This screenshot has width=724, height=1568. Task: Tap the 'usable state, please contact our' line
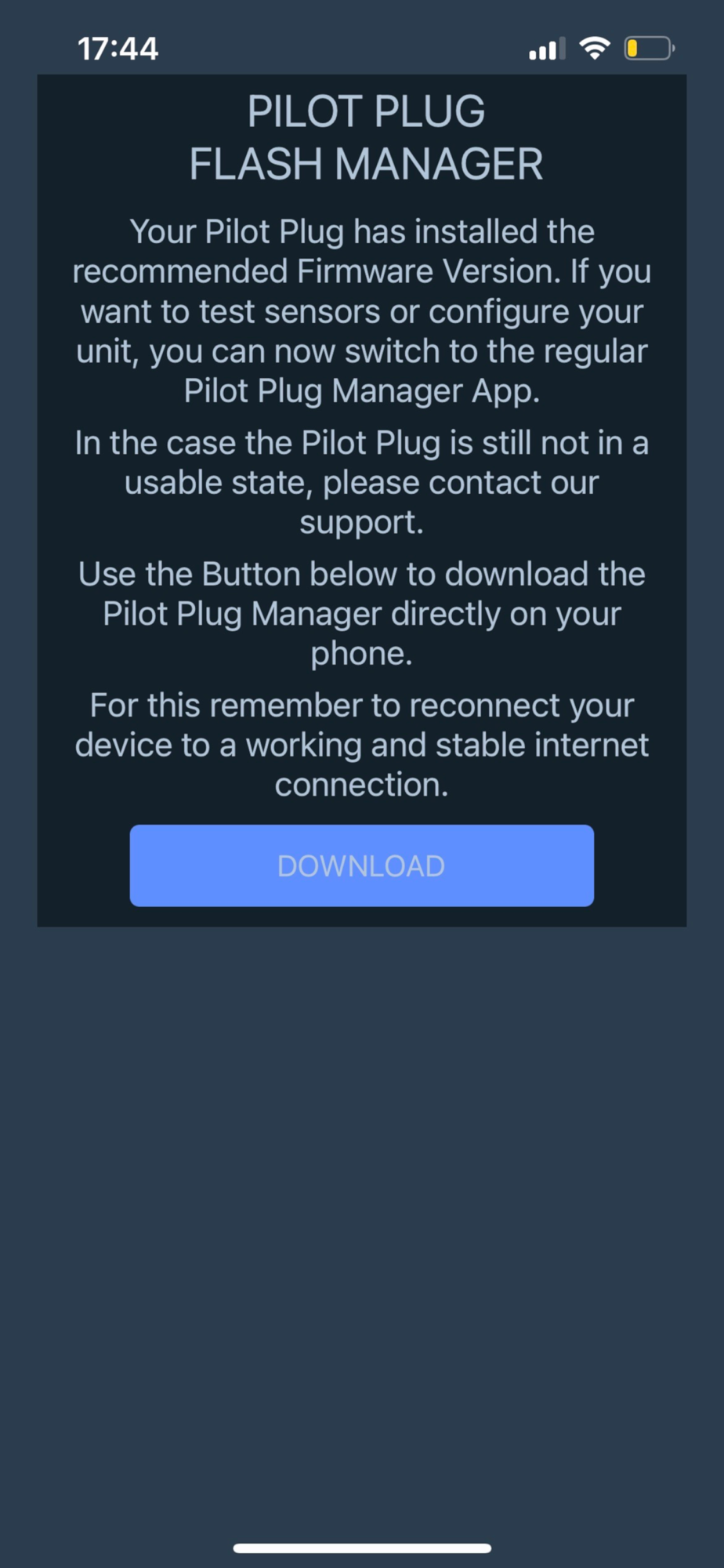362,483
